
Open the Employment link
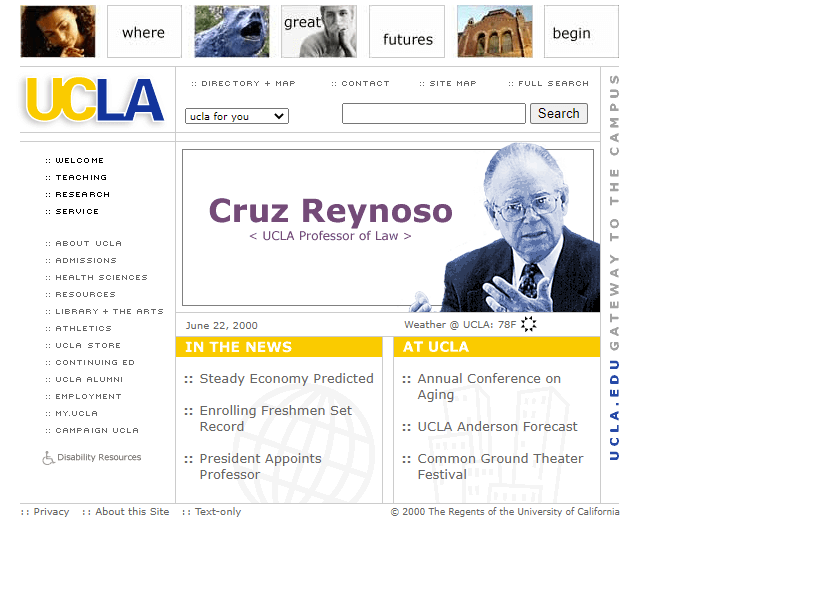click(84, 396)
